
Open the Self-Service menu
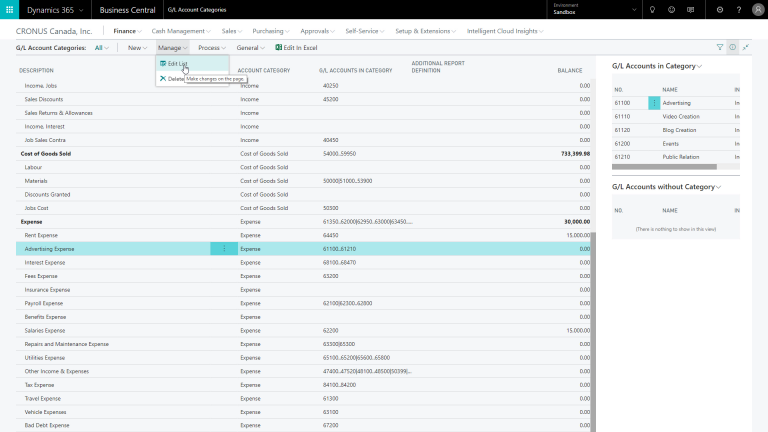pyautogui.click(x=364, y=31)
